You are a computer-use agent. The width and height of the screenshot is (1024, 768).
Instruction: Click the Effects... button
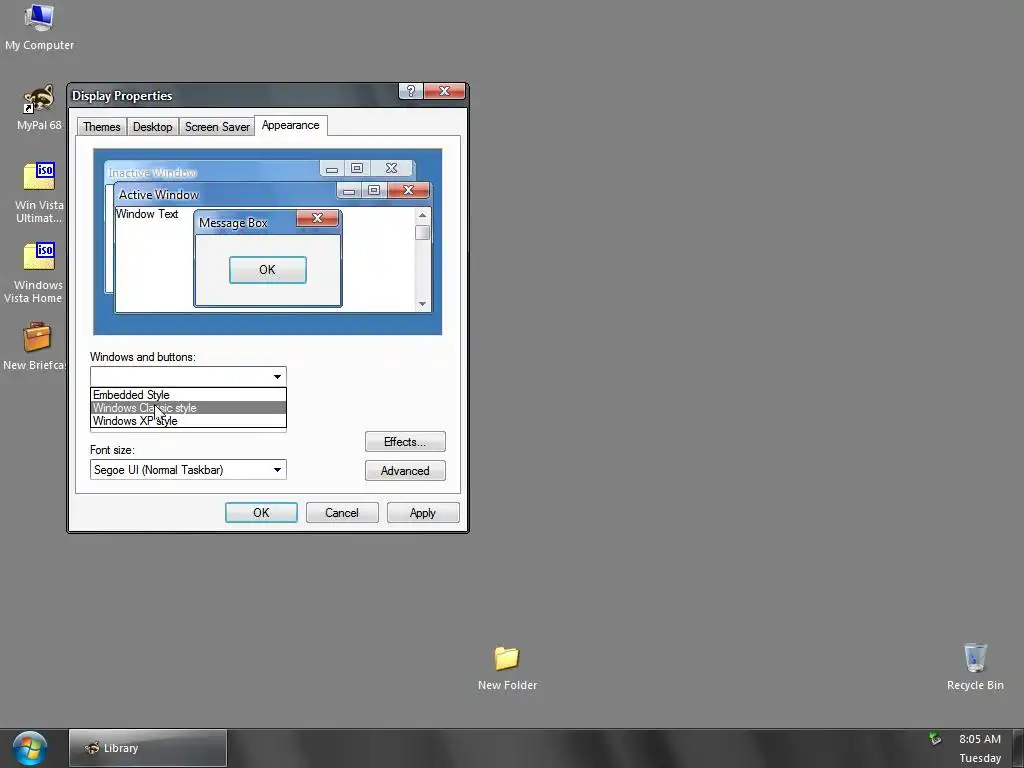(x=405, y=441)
